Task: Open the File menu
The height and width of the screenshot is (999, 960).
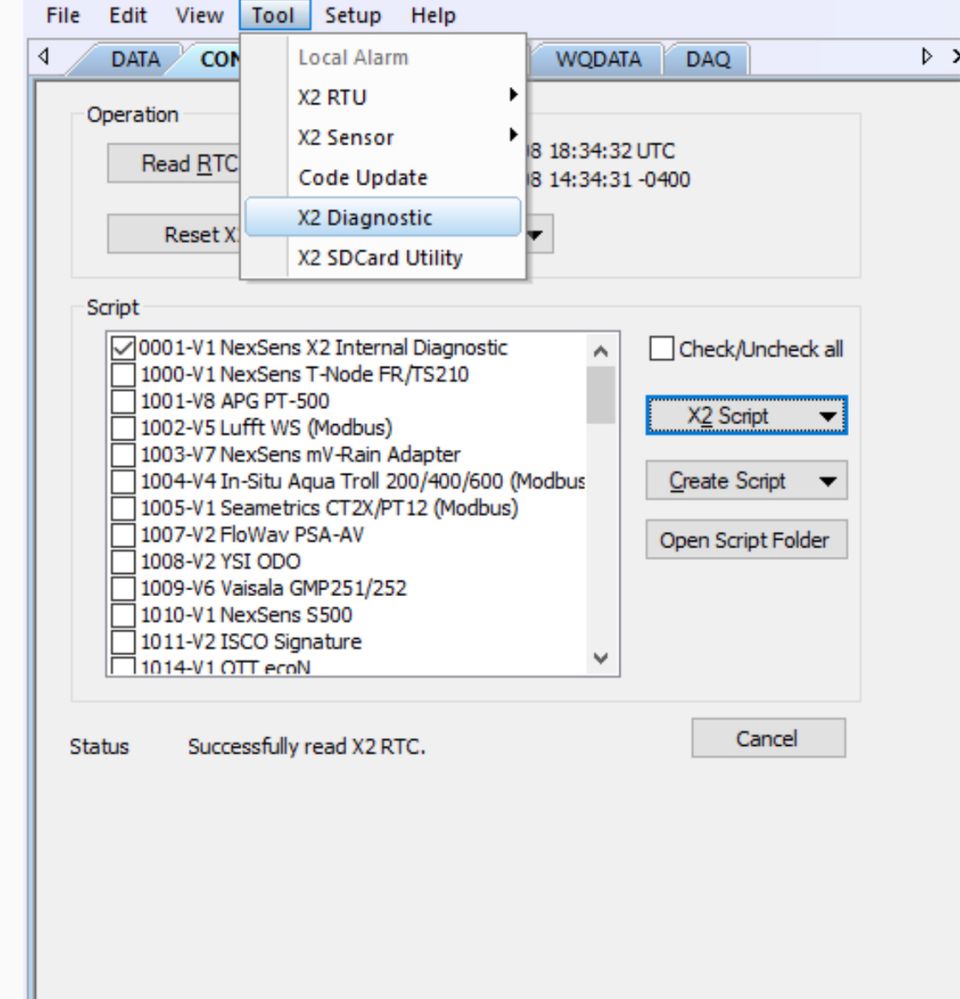Action: pos(63,15)
